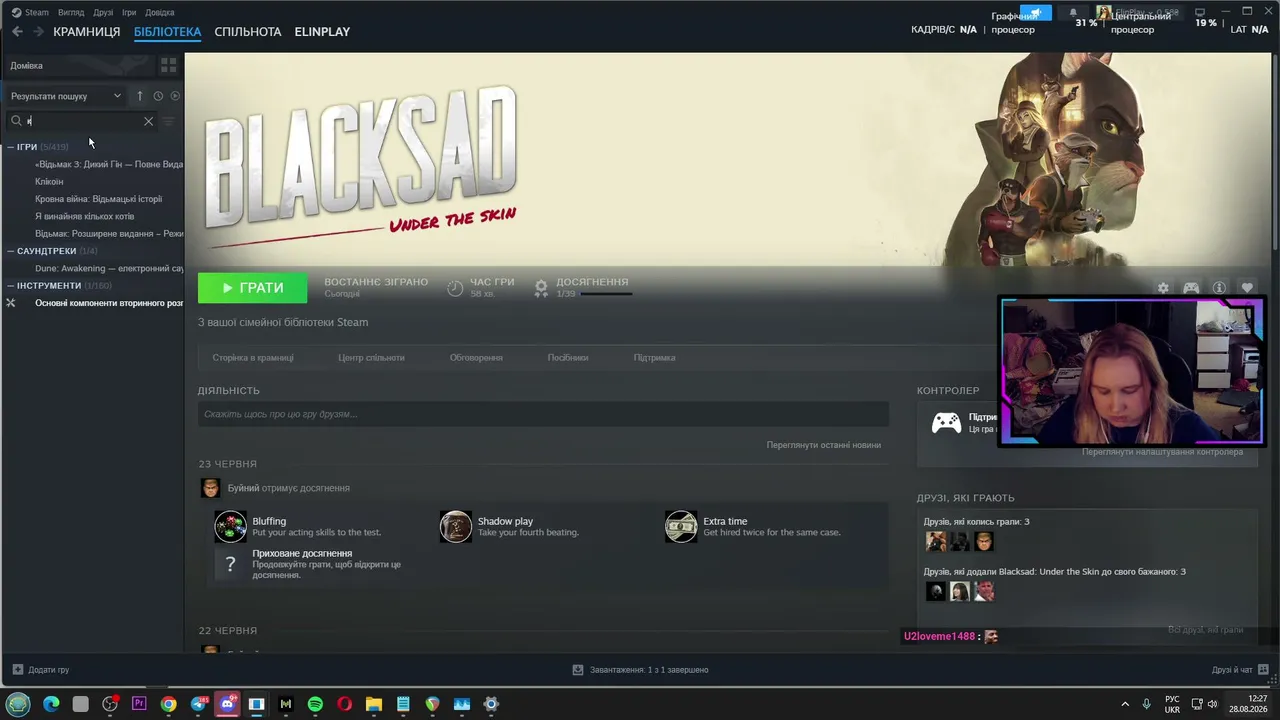Open the Вигляд menu
The height and width of the screenshot is (720, 1280).
(x=71, y=13)
